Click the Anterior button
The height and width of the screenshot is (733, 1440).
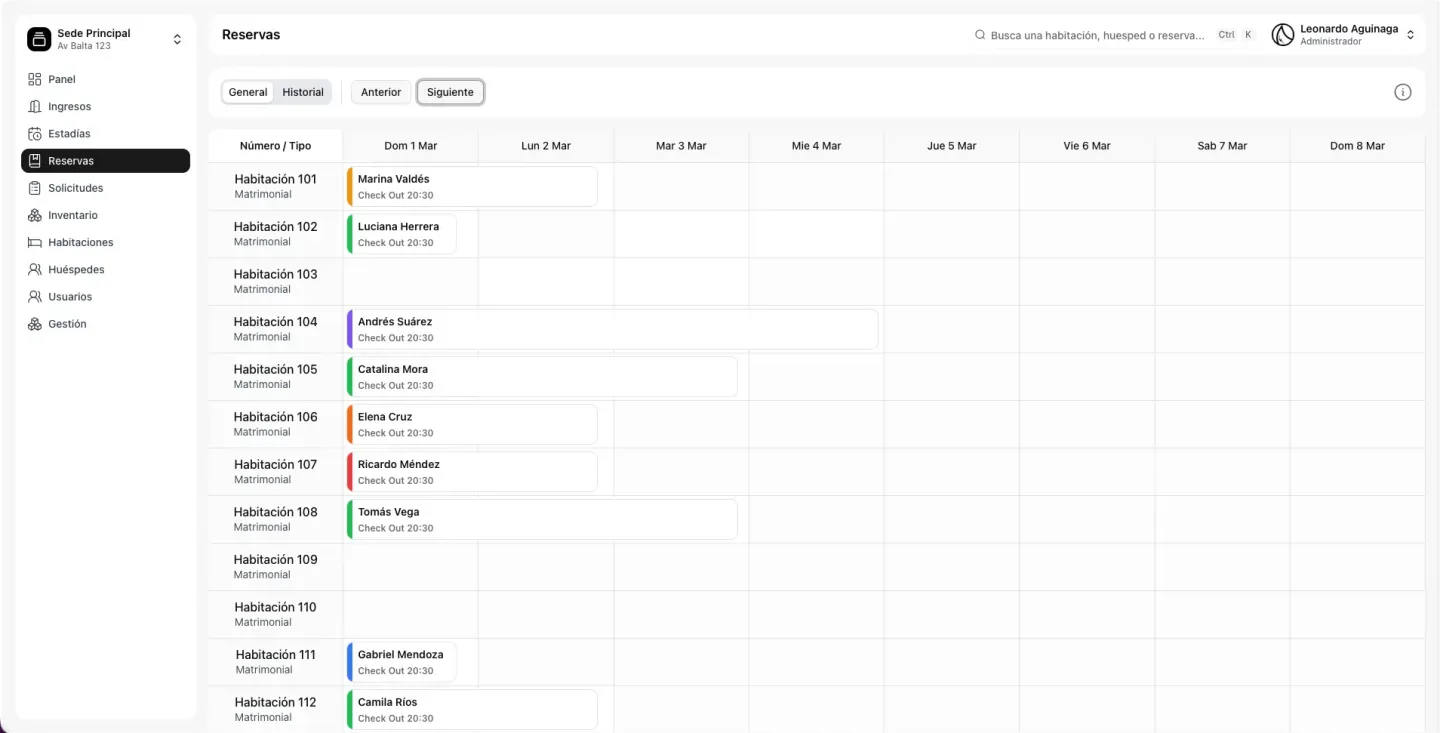[381, 92]
